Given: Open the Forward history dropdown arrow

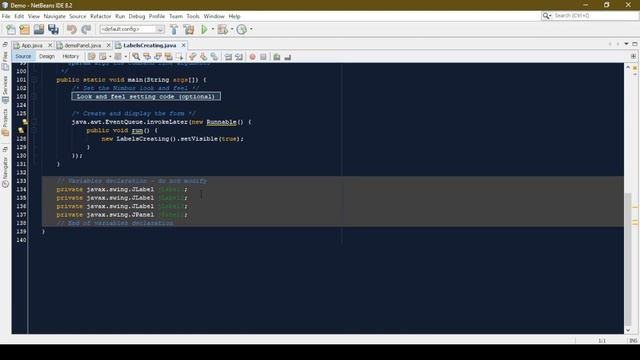Looking at the screenshot, I should tap(126, 57).
